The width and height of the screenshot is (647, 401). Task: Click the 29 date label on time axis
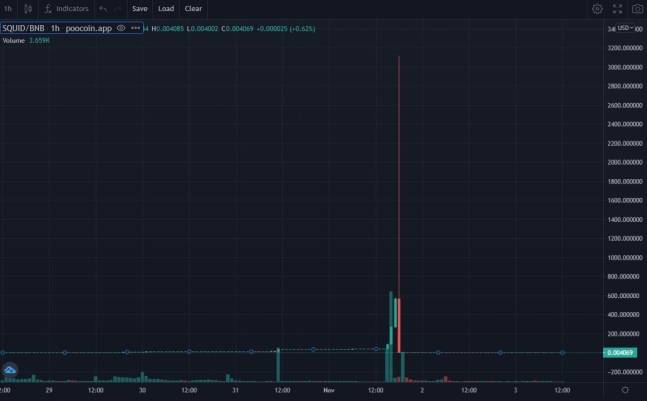pyautogui.click(x=49, y=390)
